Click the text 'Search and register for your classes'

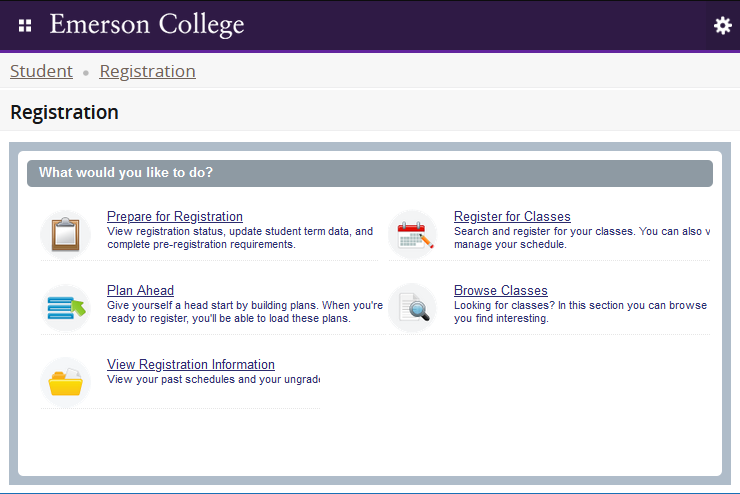(x=545, y=231)
